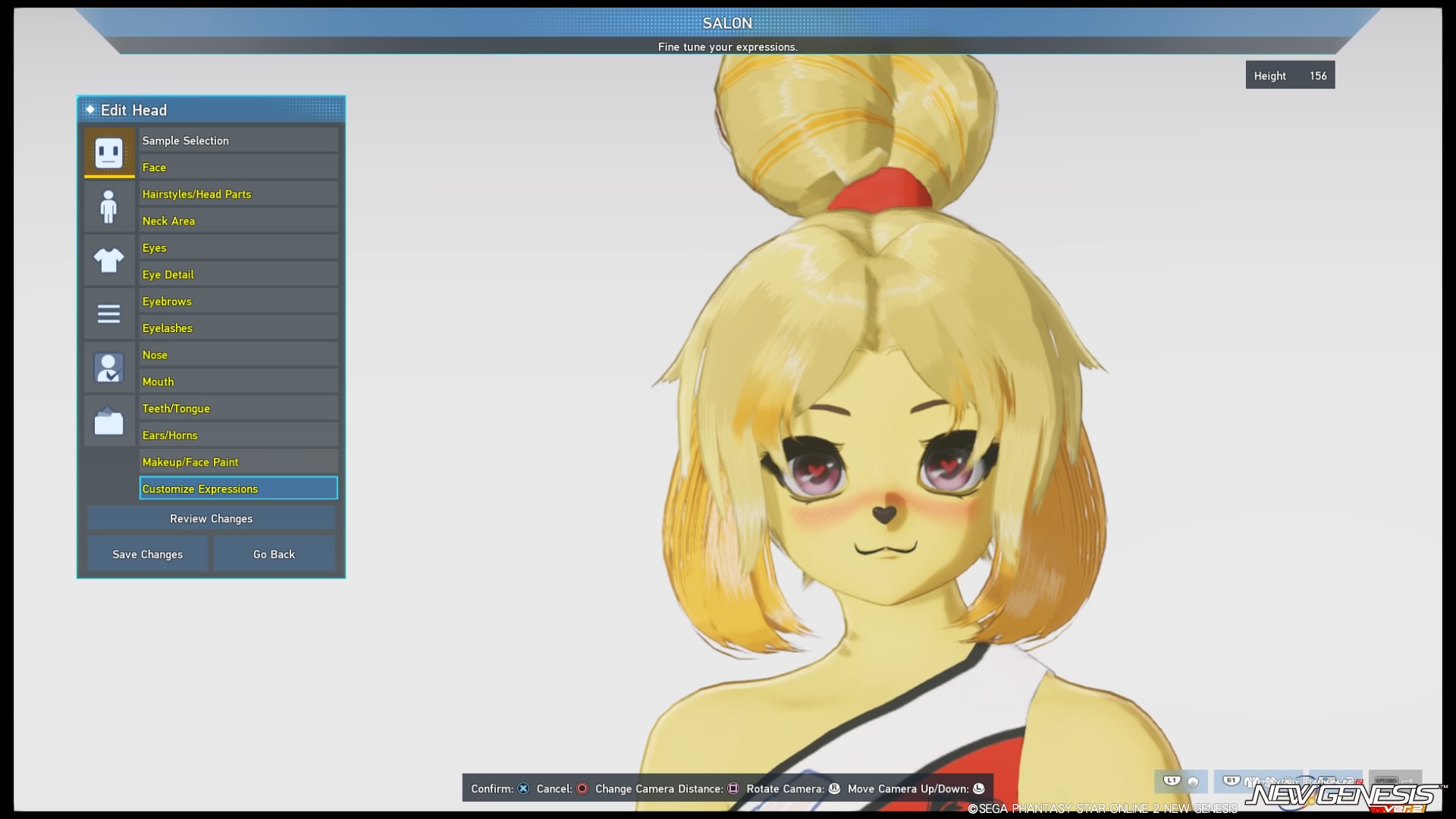
Task: Click the Go Back button
Action: pos(274,554)
